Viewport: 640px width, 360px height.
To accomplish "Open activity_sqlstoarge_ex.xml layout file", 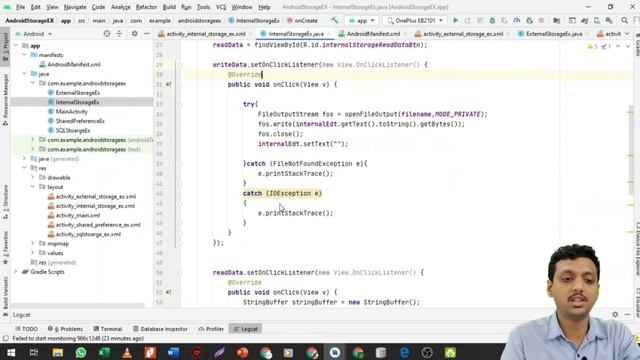I will tap(88, 234).
